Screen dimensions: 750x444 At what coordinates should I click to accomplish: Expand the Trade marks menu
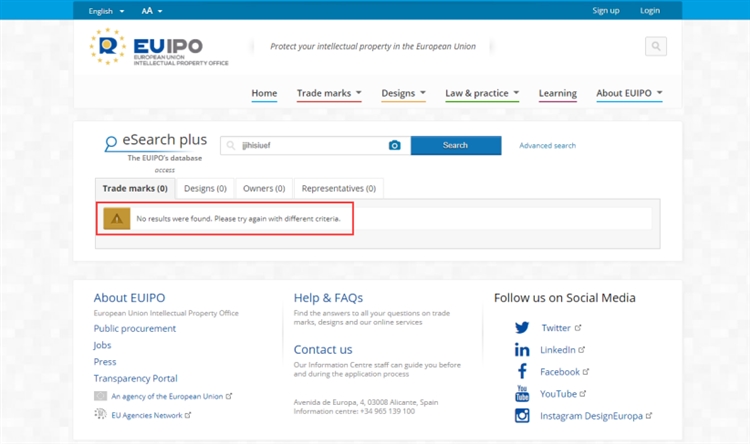click(329, 93)
